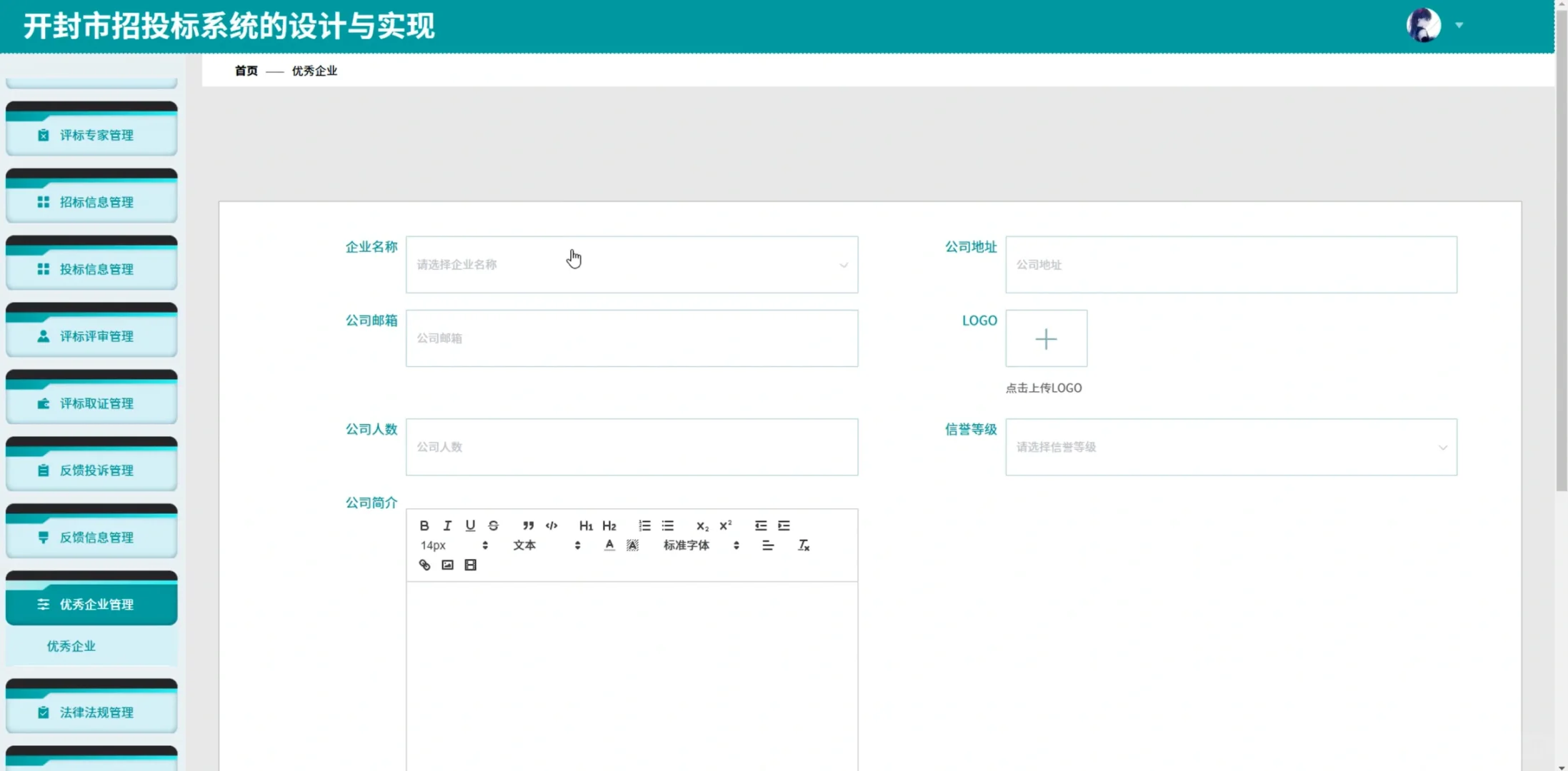This screenshot has width=1568, height=771.
Task: Toggle superscript formatting in the editor
Action: click(724, 524)
